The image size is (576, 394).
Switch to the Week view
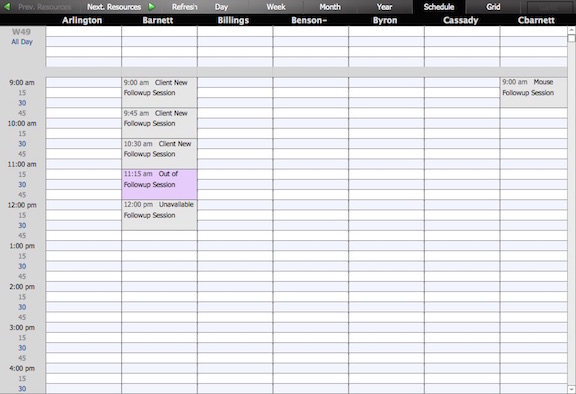(276, 7)
